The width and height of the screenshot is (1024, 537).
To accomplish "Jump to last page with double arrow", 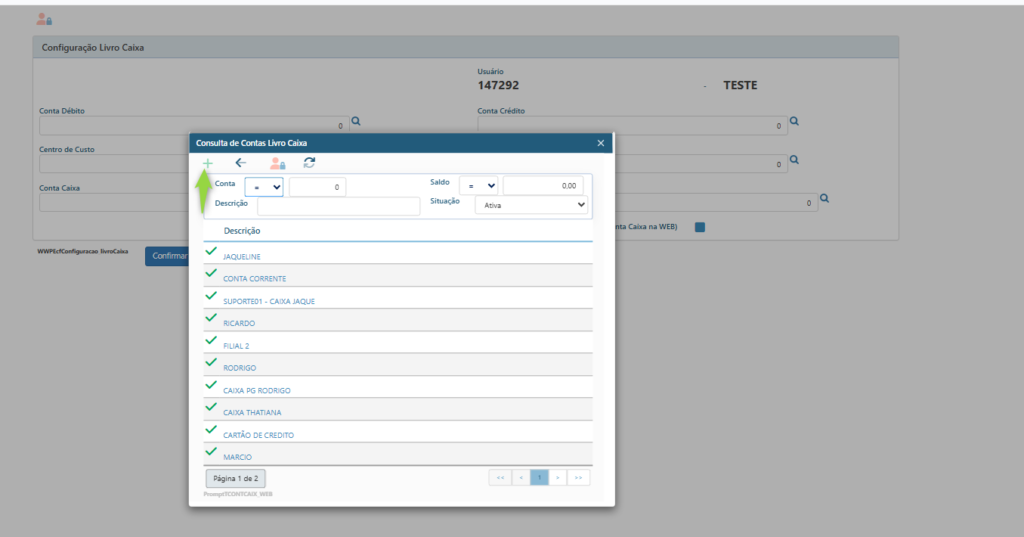I will [578, 478].
